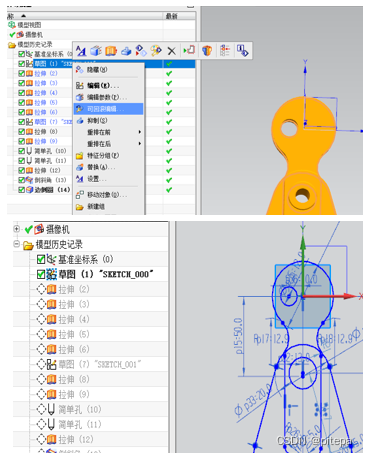Open the 重排在前 submenu arrow

click(x=140, y=132)
